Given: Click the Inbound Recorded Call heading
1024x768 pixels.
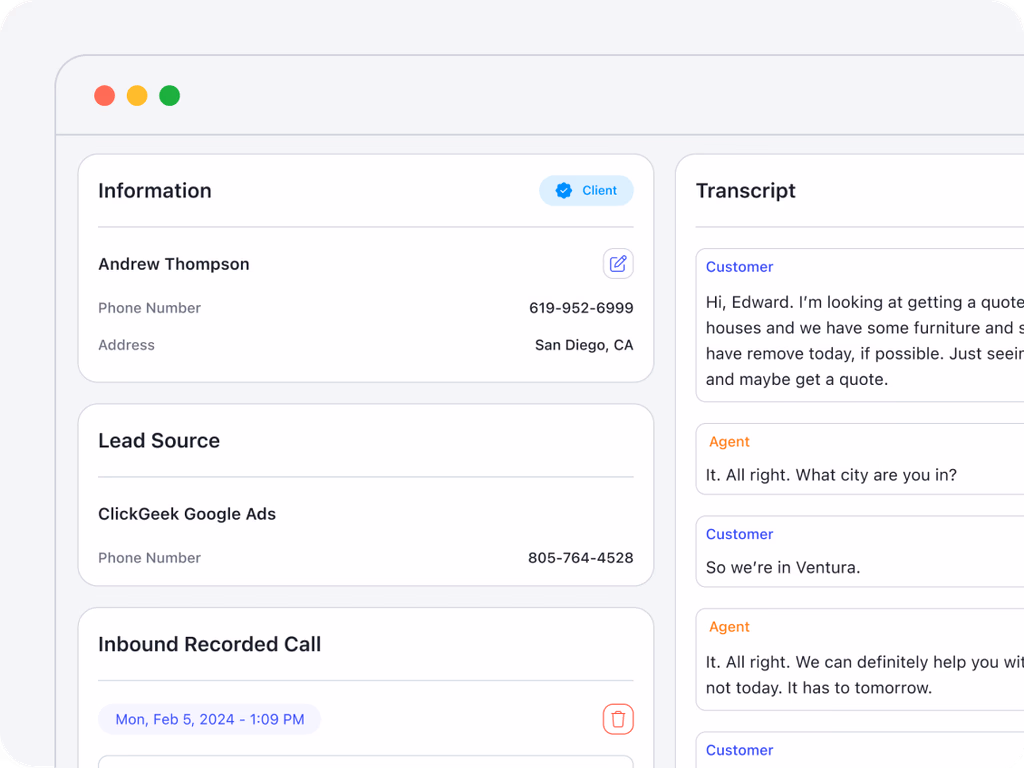Looking at the screenshot, I should [209, 645].
